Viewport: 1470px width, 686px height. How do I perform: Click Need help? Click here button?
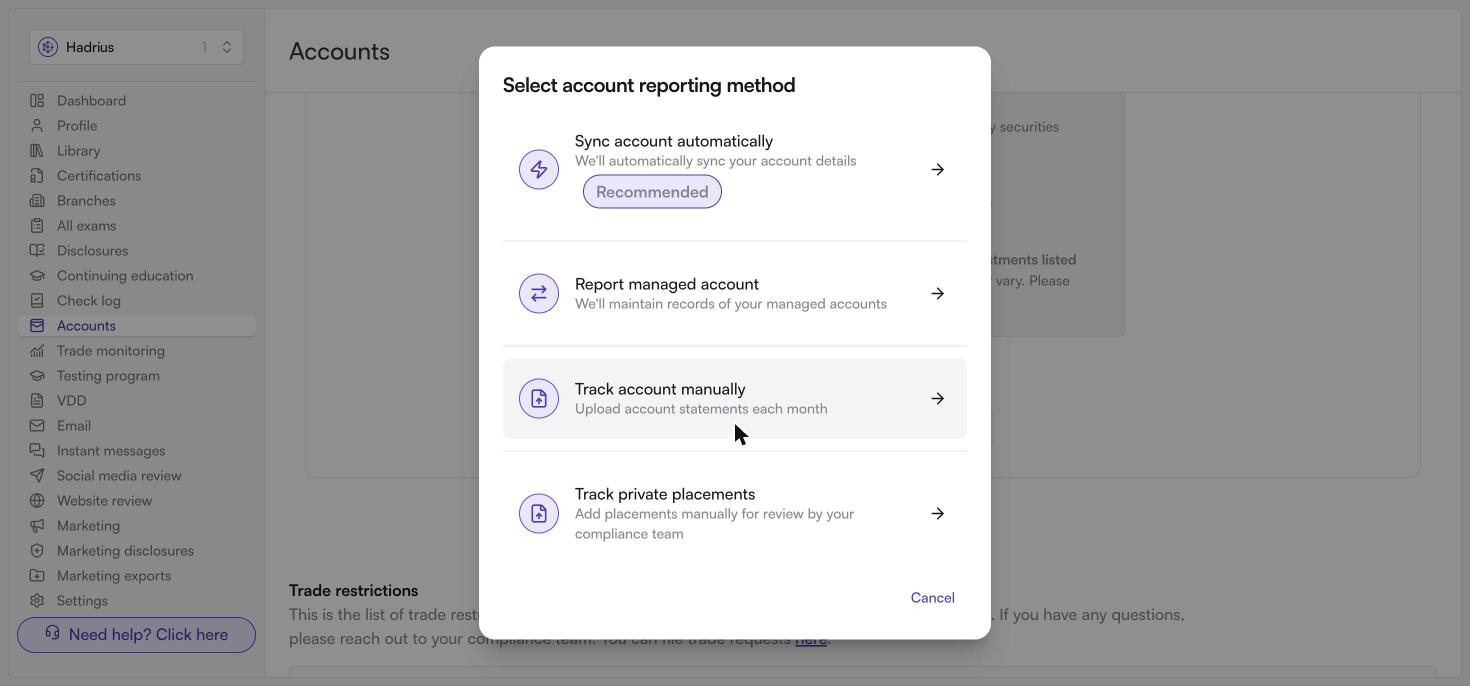(136, 635)
